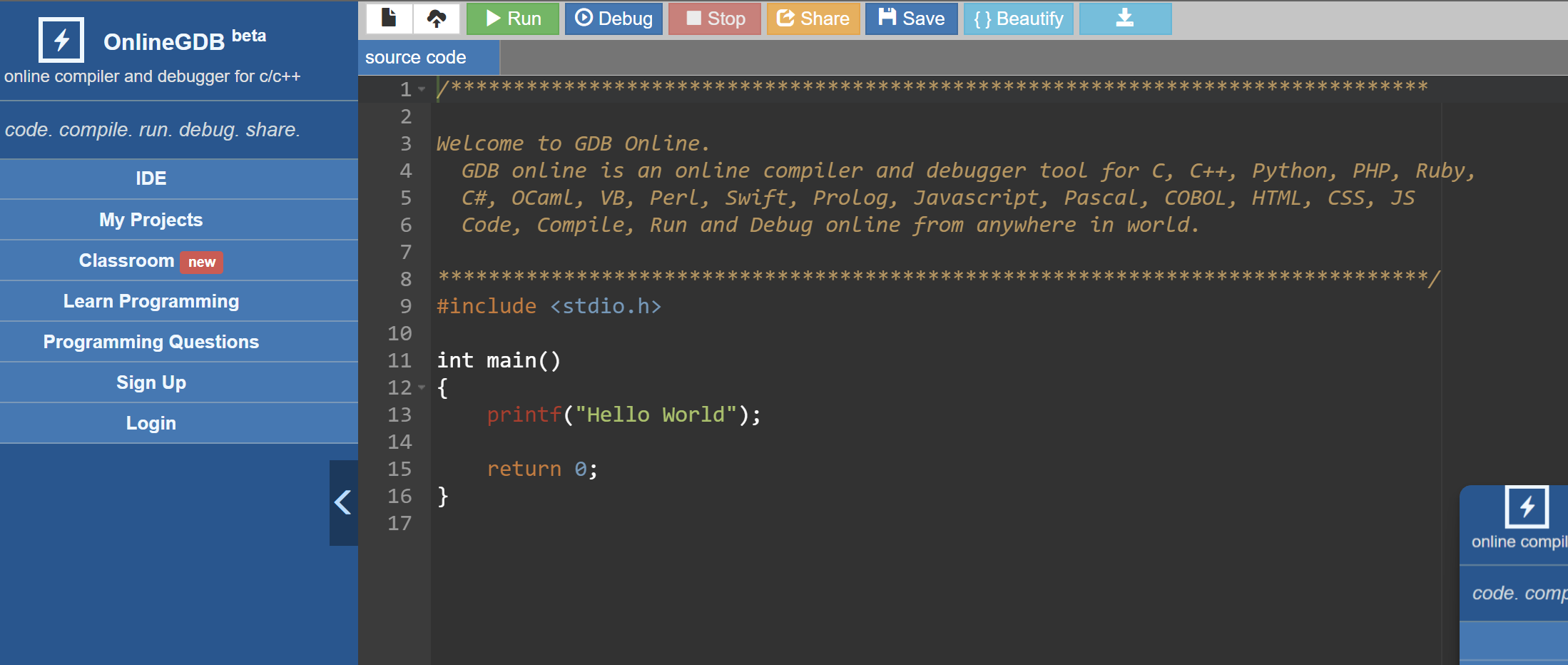Run the Hello World program
The image size is (1568, 665).
tap(512, 19)
